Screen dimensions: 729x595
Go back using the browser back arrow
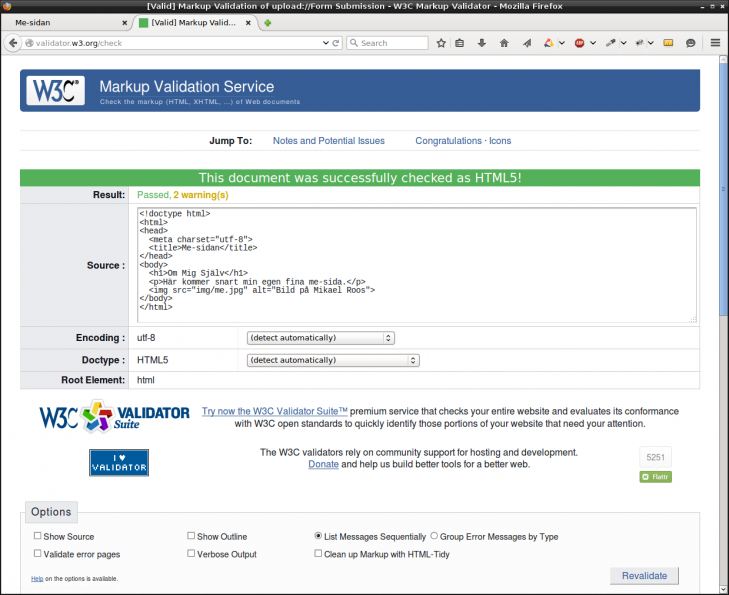pos(13,43)
